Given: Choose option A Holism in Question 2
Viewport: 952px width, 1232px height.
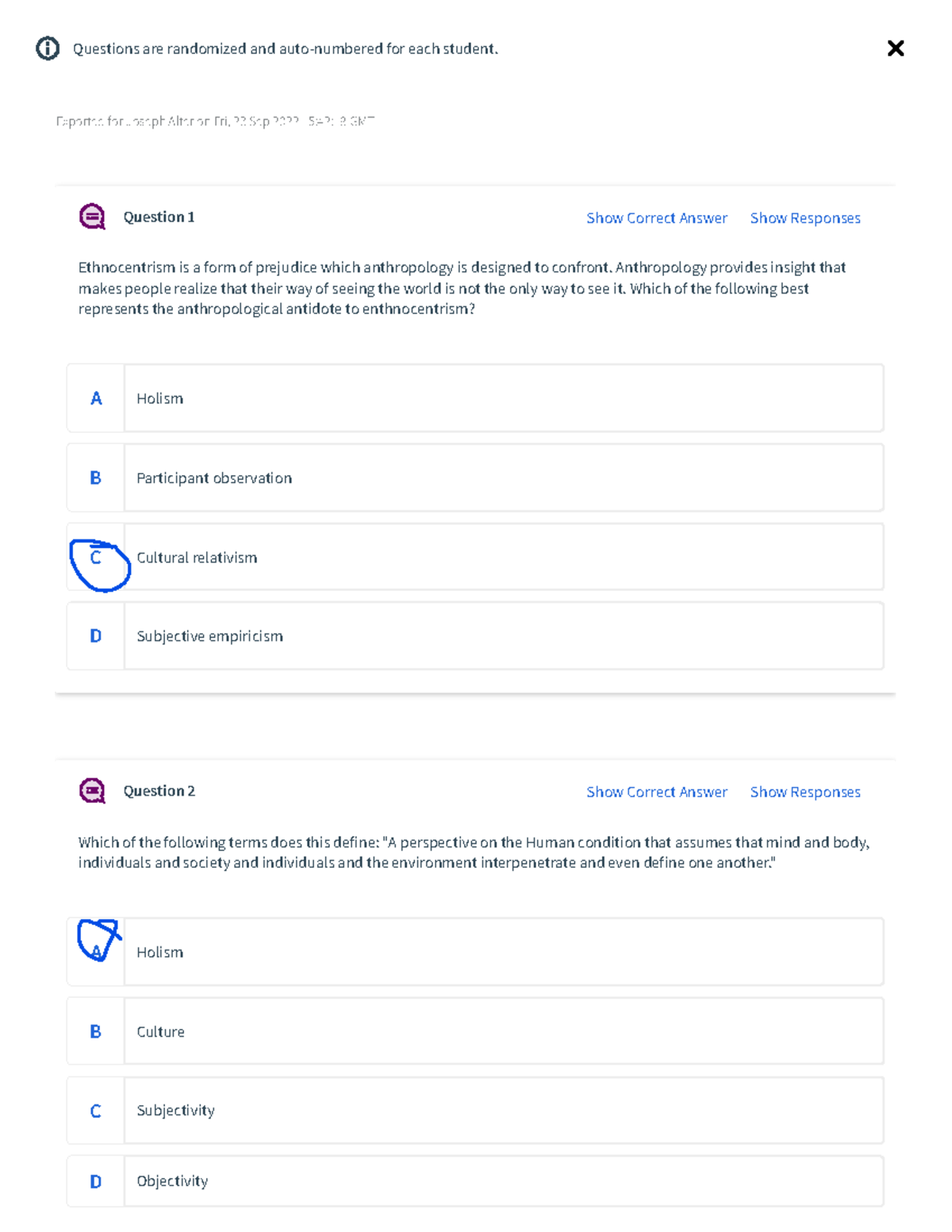Looking at the screenshot, I should tap(475, 952).
